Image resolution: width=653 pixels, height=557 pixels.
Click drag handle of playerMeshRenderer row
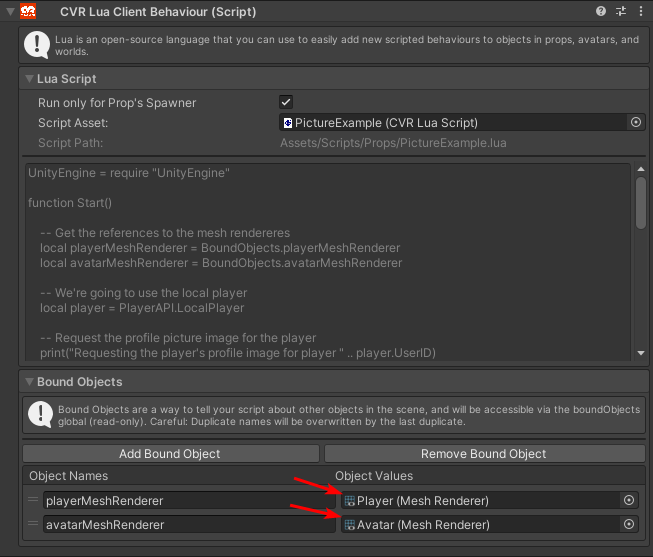coord(33,500)
